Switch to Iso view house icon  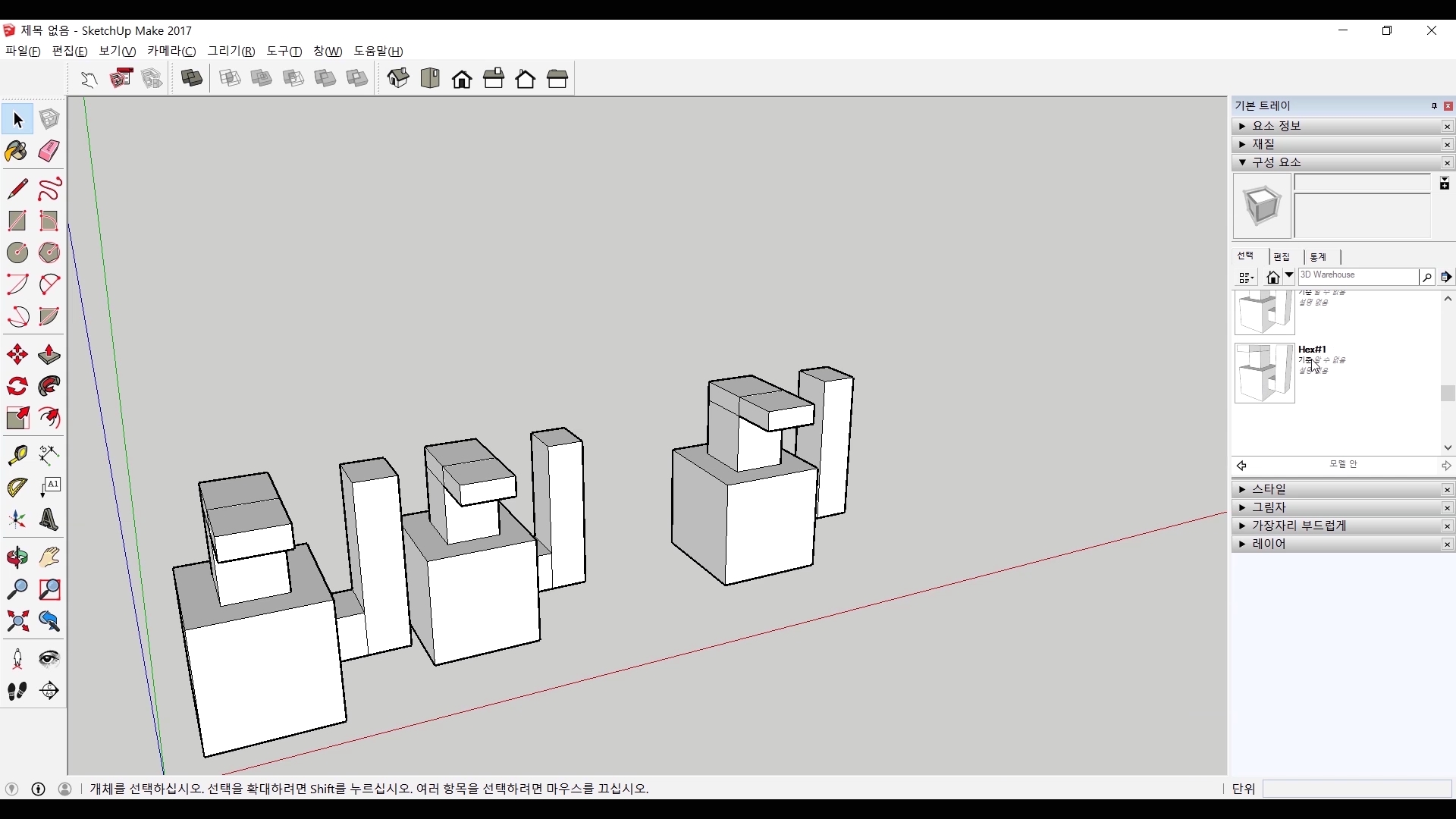pyautogui.click(x=398, y=78)
